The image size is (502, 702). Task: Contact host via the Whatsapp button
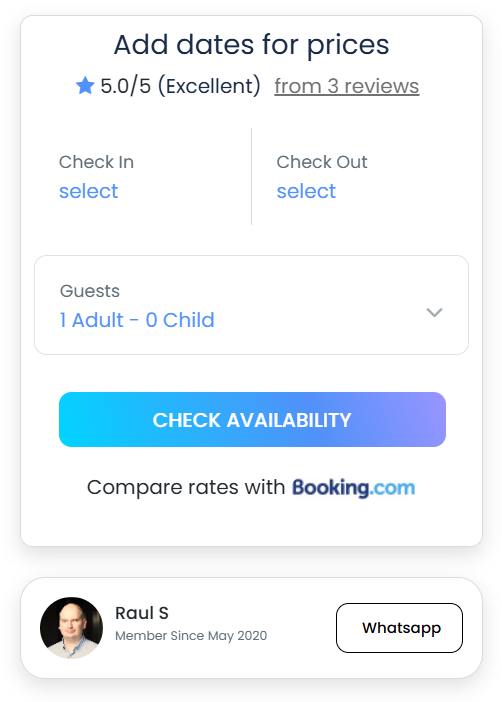(399, 628)
